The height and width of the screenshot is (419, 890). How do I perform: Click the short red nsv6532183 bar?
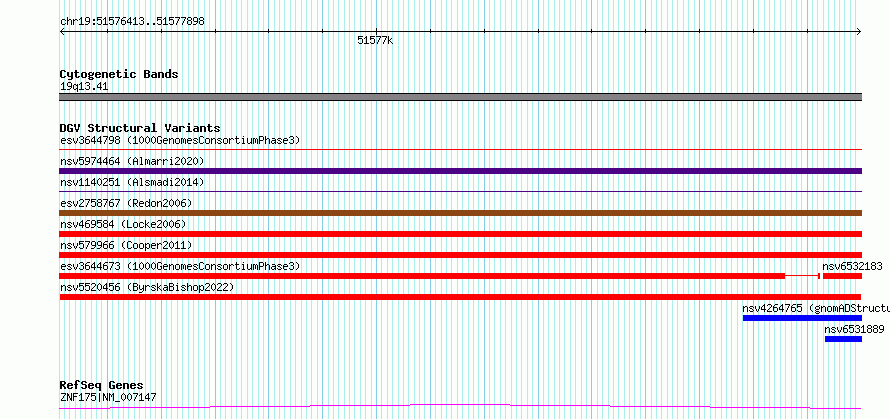click(x=843, y=276)
